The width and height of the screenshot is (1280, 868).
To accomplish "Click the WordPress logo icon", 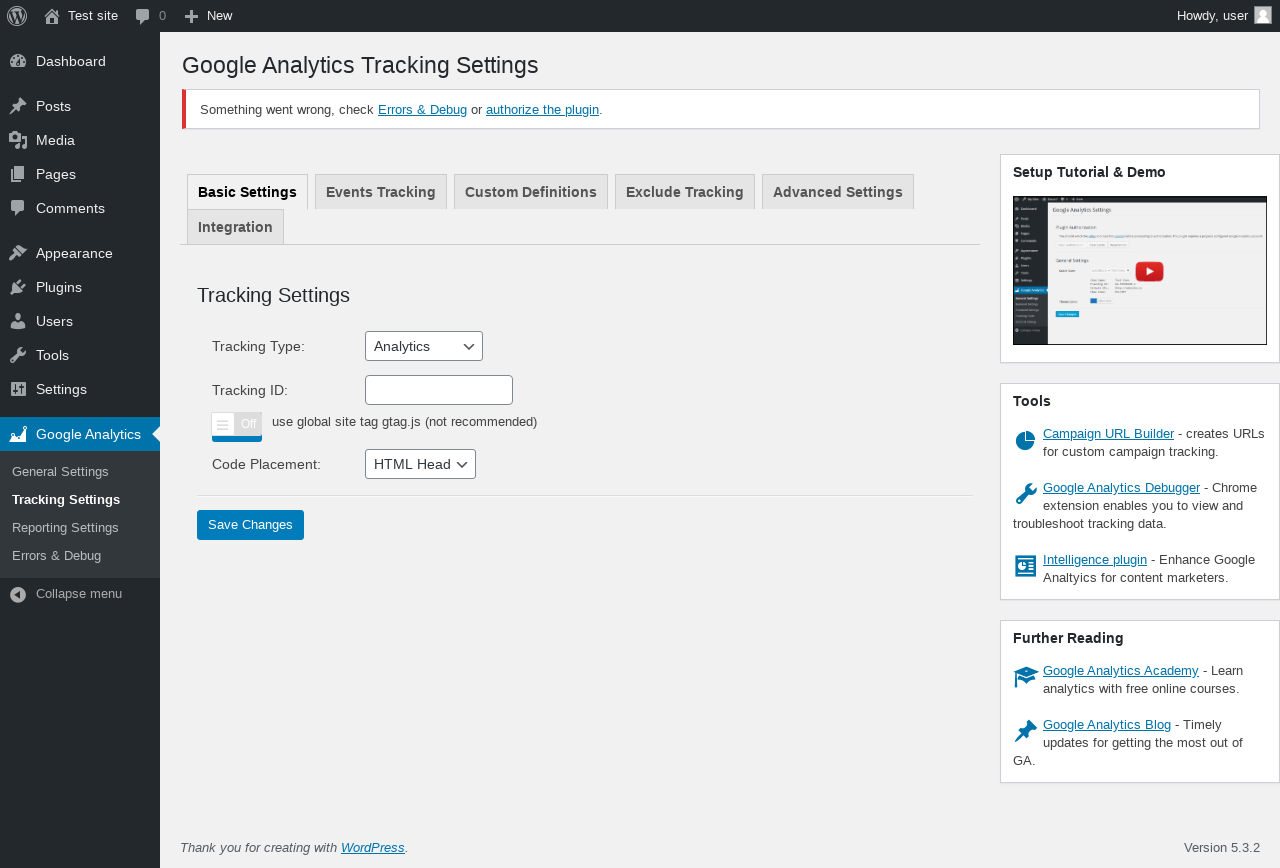I will tap(17, 16).
